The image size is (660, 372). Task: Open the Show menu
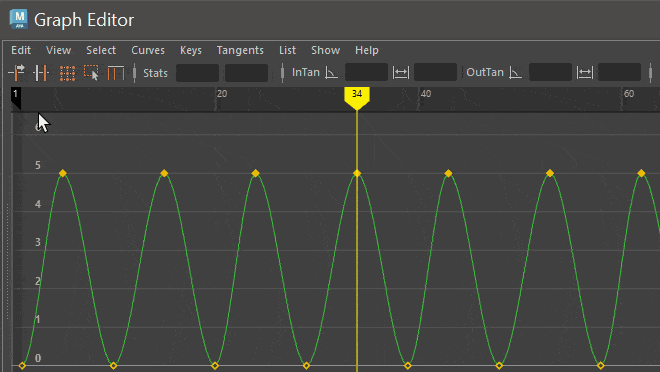pos(325,50)
